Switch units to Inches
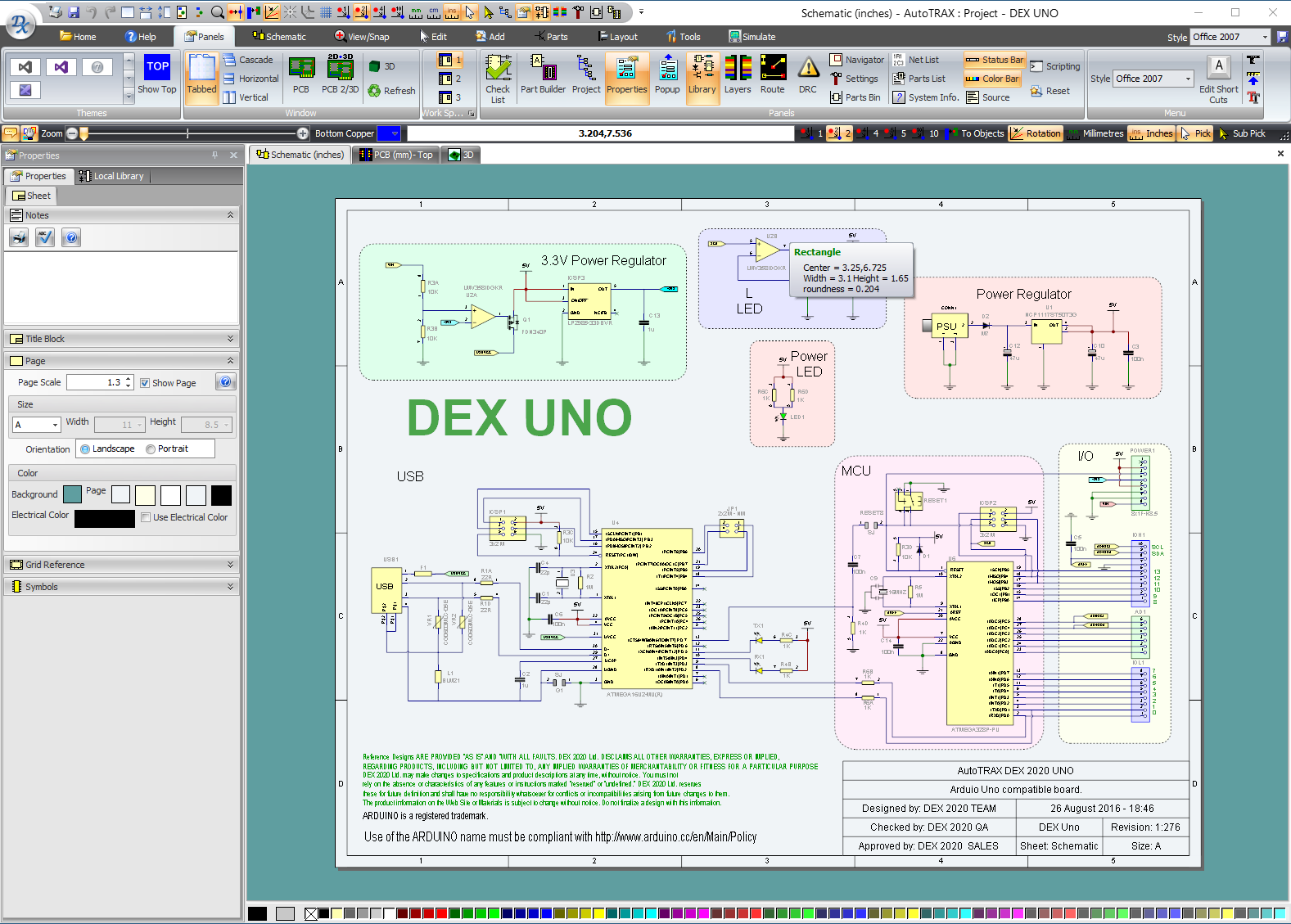1291x924 pixels. (1151, 133)
